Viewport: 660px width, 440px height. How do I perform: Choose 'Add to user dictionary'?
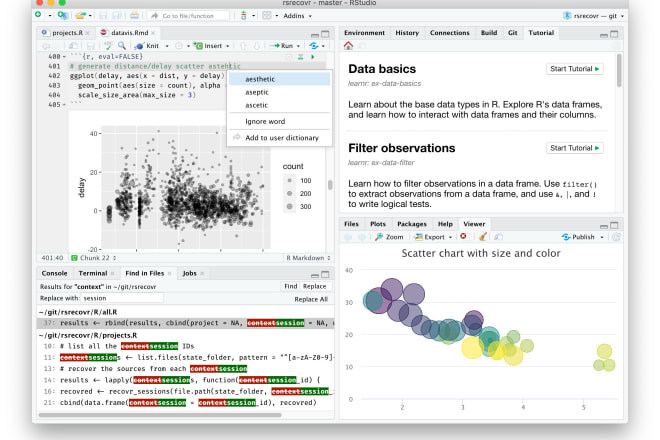[279, 138]
